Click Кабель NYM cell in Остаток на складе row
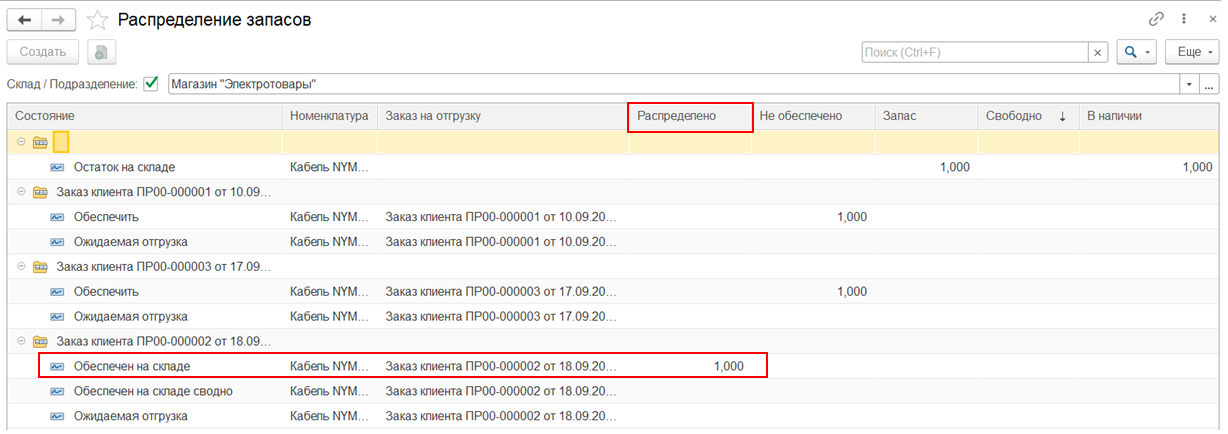 click(x=330, y=167)
